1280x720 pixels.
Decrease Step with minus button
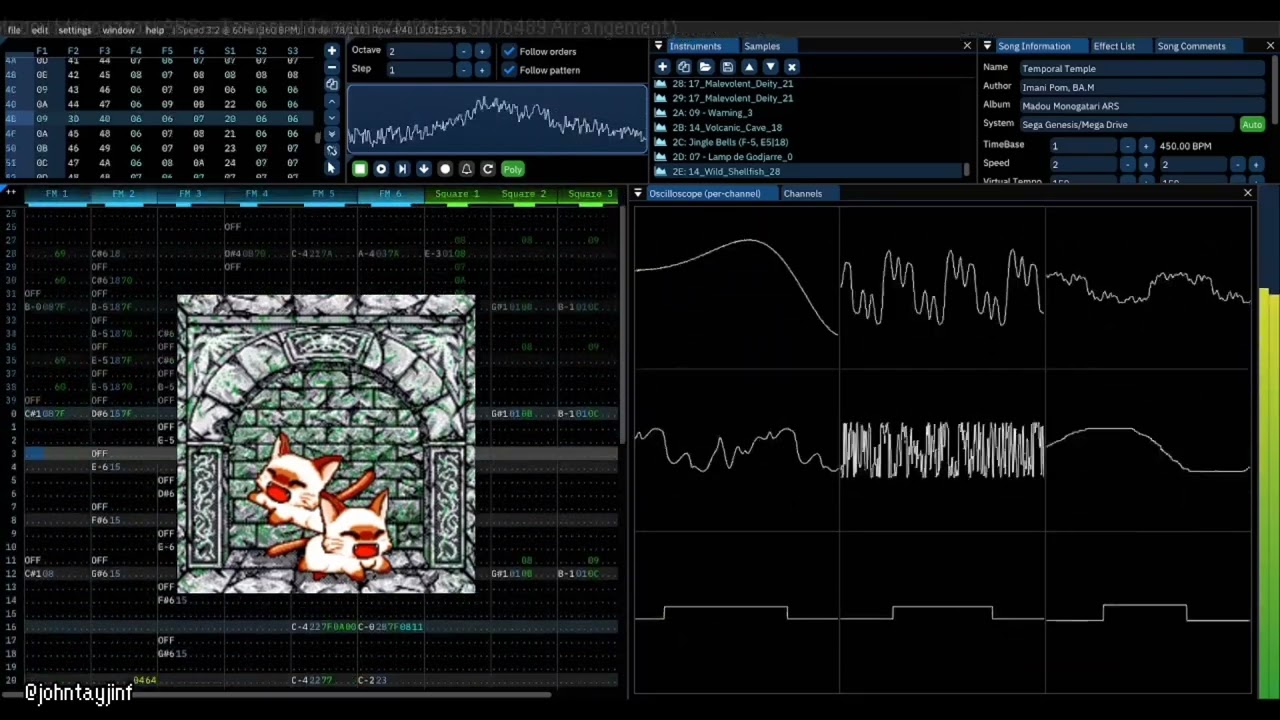click(463, 70)
